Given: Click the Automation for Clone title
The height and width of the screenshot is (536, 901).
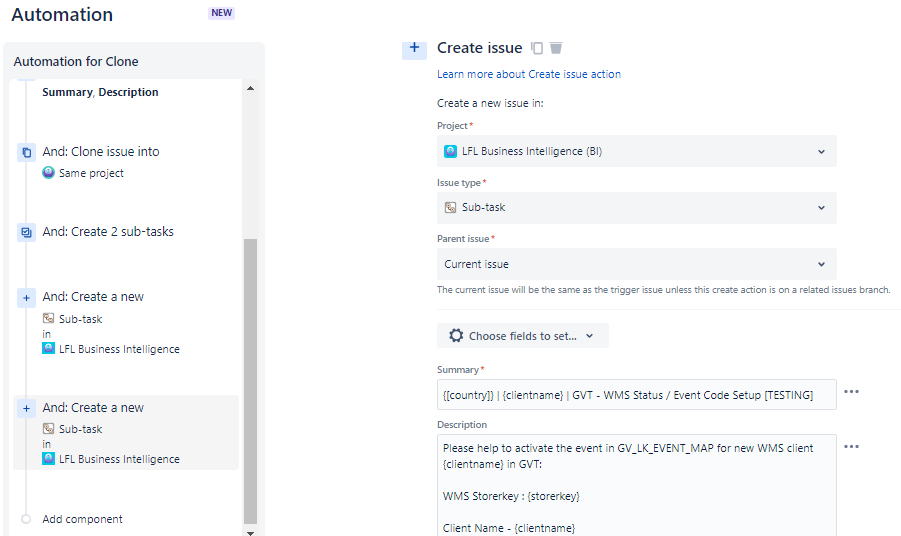Looking at the screenshot, I should (x=76, y=61).
